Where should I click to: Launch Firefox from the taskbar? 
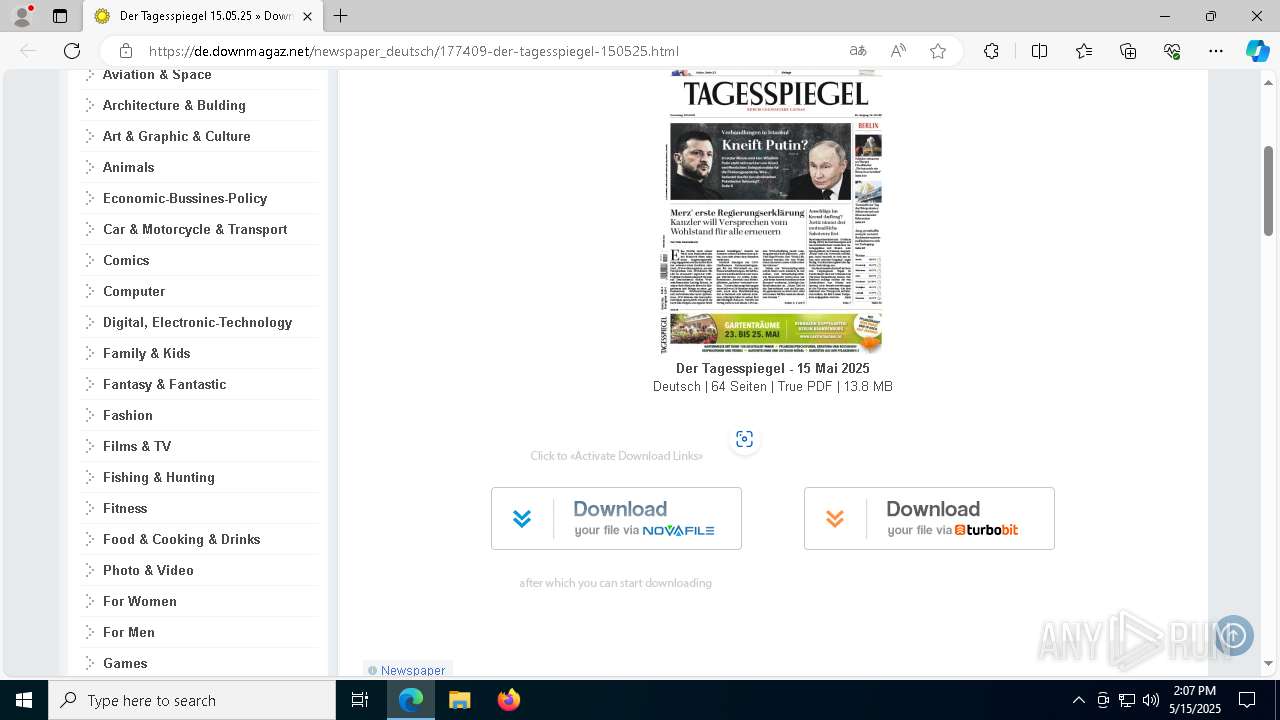508,700
